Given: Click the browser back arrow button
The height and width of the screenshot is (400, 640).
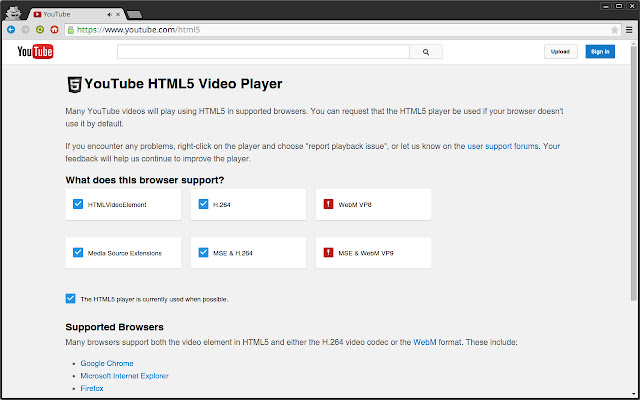Looking at the screenshot, I should 11,29.
